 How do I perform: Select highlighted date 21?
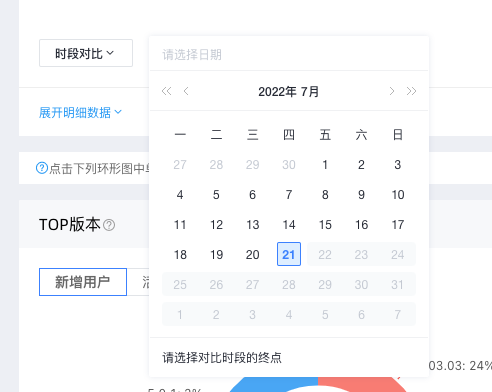click(x=289, y=254)
